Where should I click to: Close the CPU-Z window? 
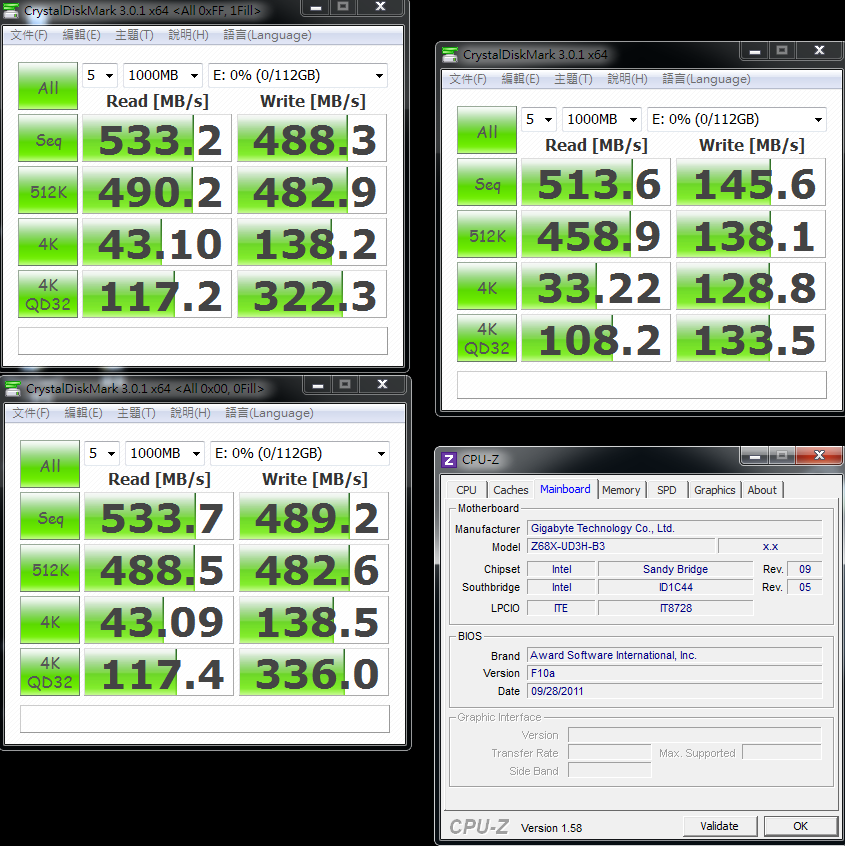[x=819, y=455]
